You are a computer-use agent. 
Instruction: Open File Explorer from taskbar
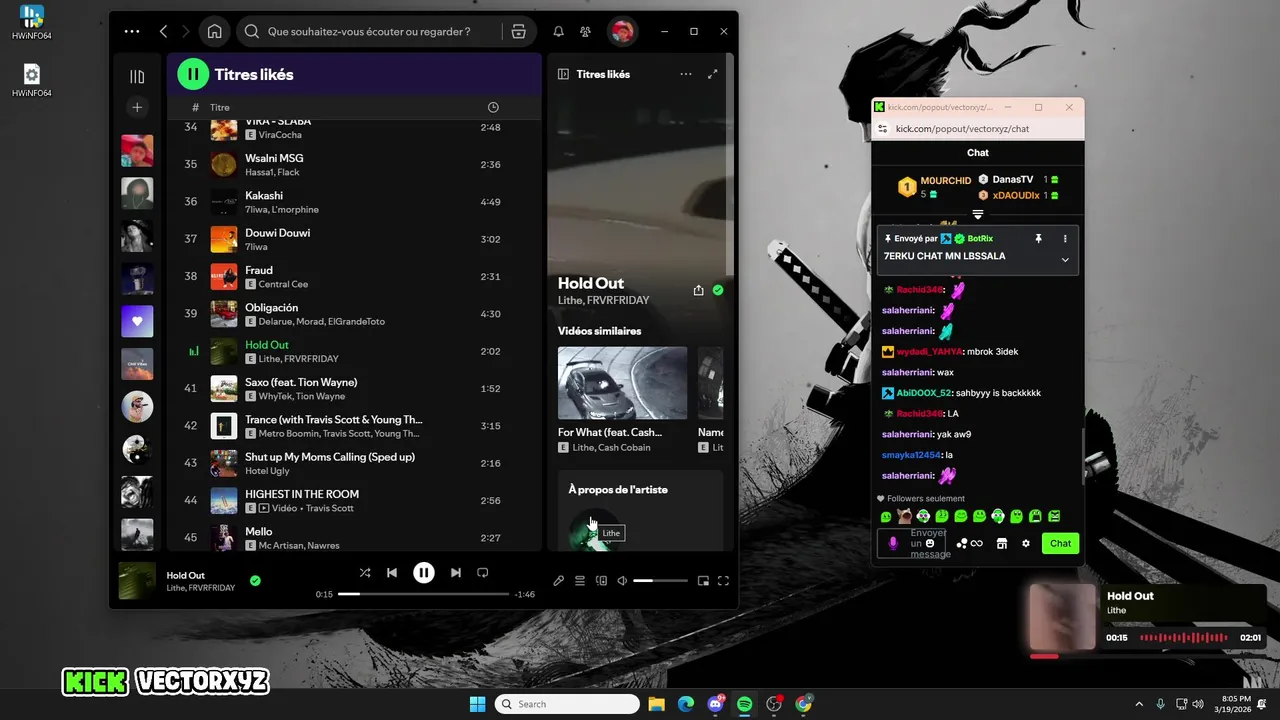(x=657, y=704)
